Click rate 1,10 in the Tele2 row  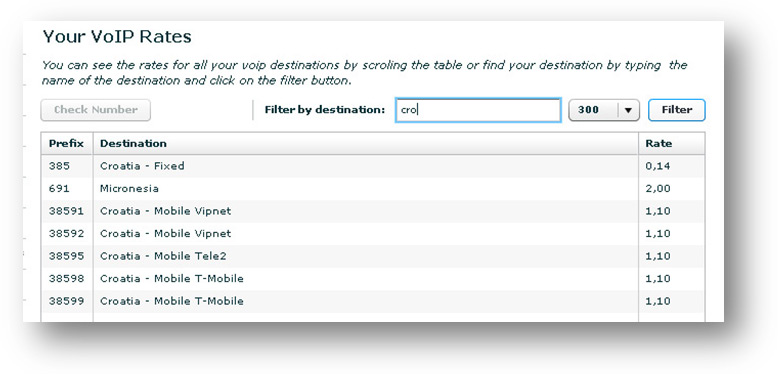click(x=658, y=256)
